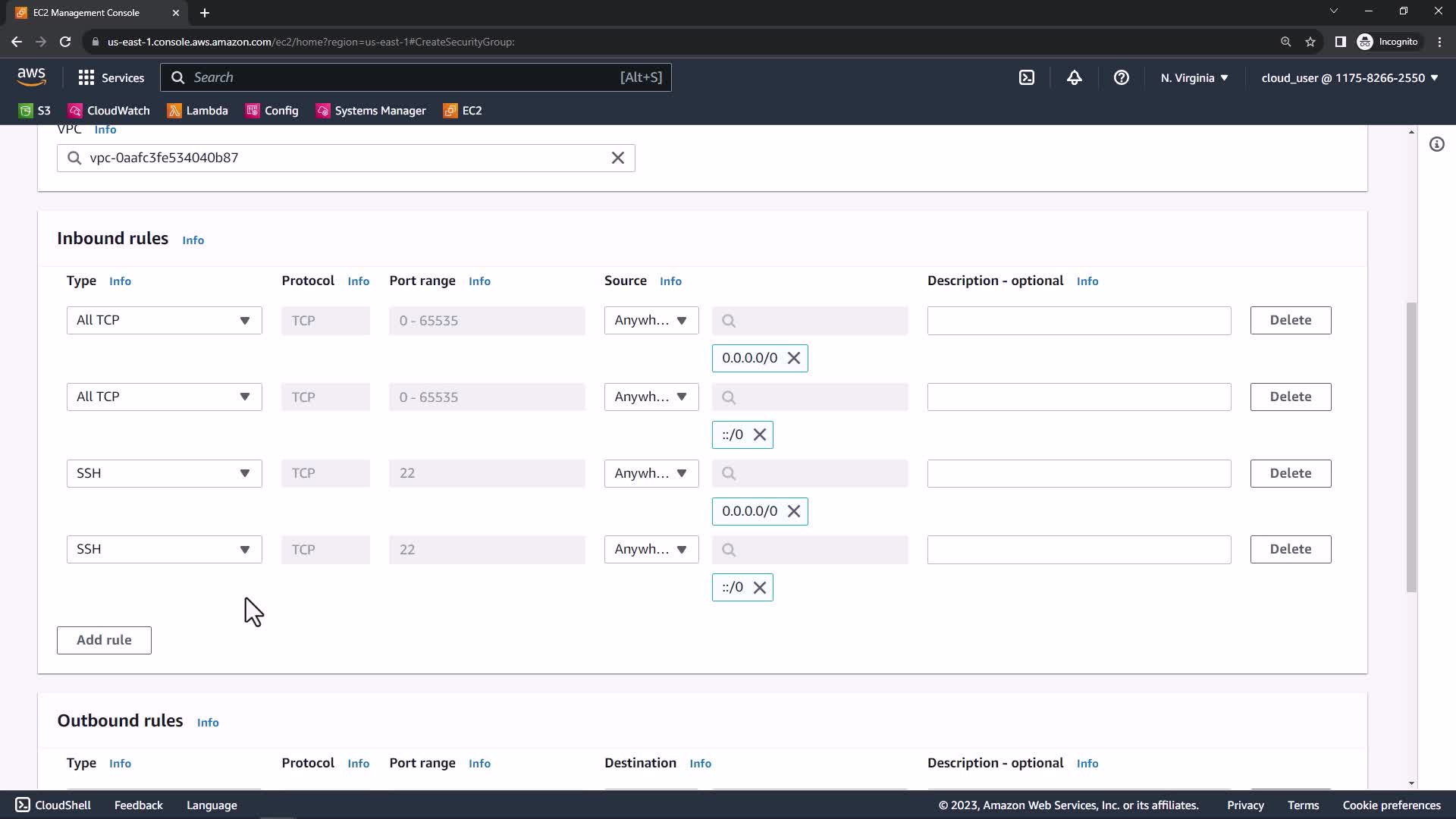Open the Systems Manager favorites shortcut
Viewport: 1456px width, 819px height.
tap(371, 111)
